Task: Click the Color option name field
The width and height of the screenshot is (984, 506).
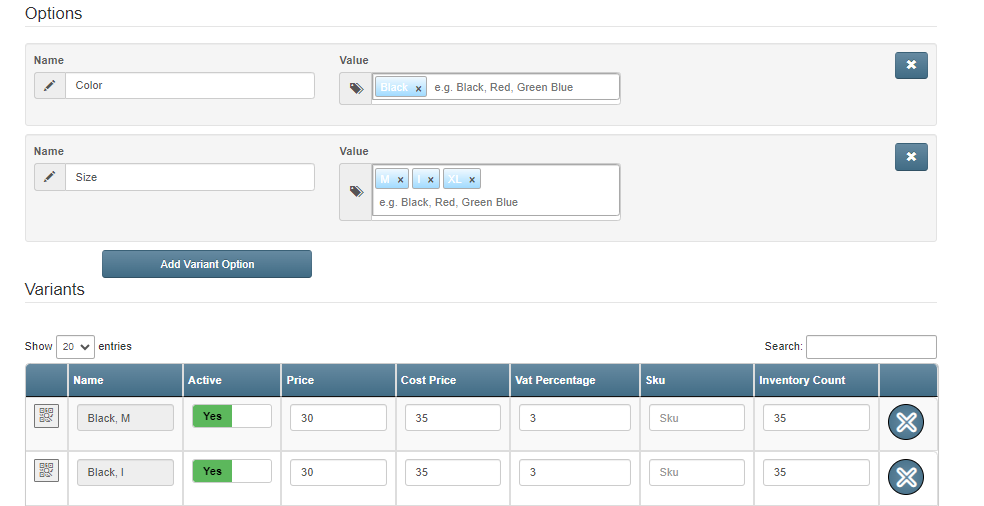Action: tap(190, 85)
